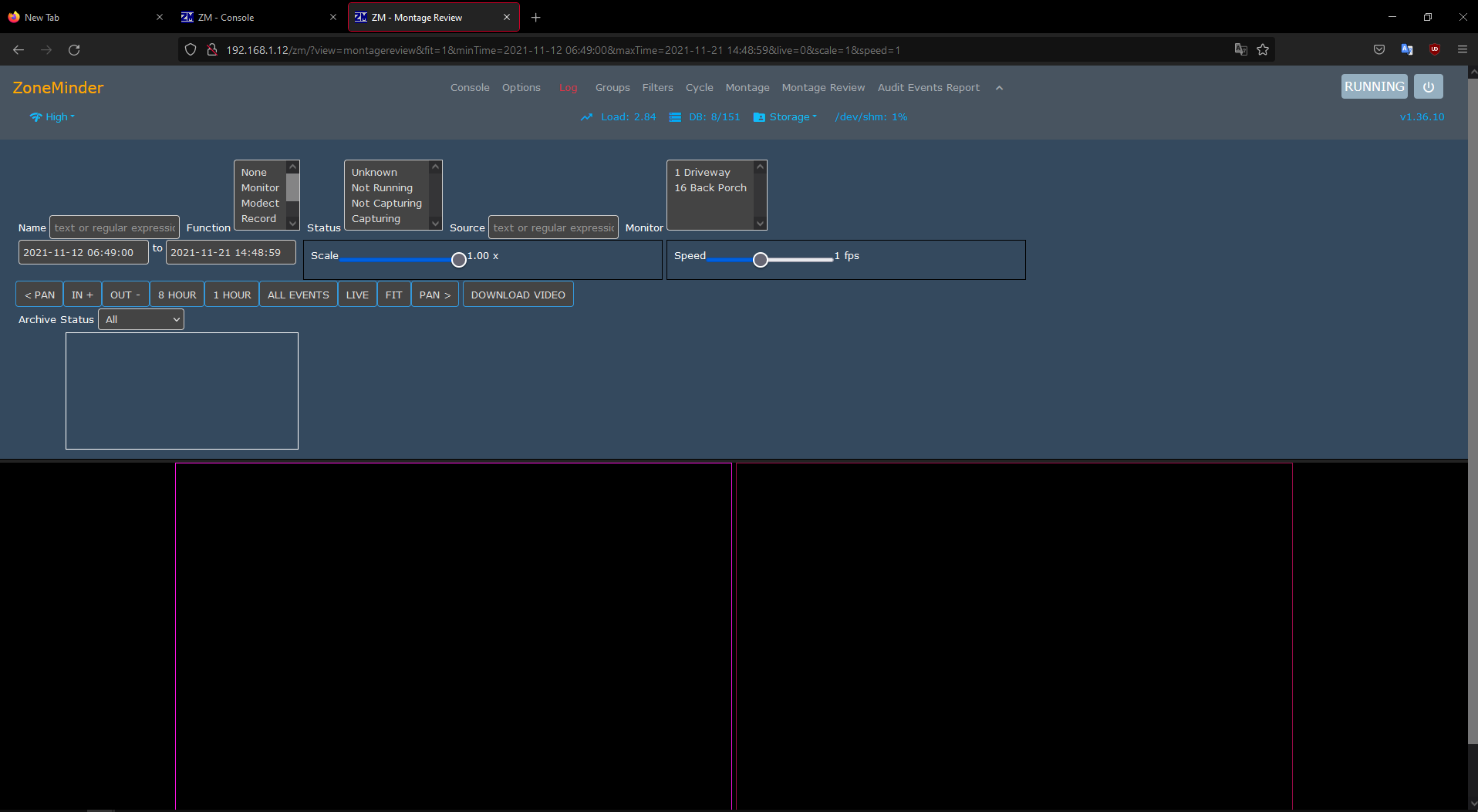Screen dimensions: 1478x812
Task: Click the power button next to RUNNING
Action: [x=1428, y=87]
